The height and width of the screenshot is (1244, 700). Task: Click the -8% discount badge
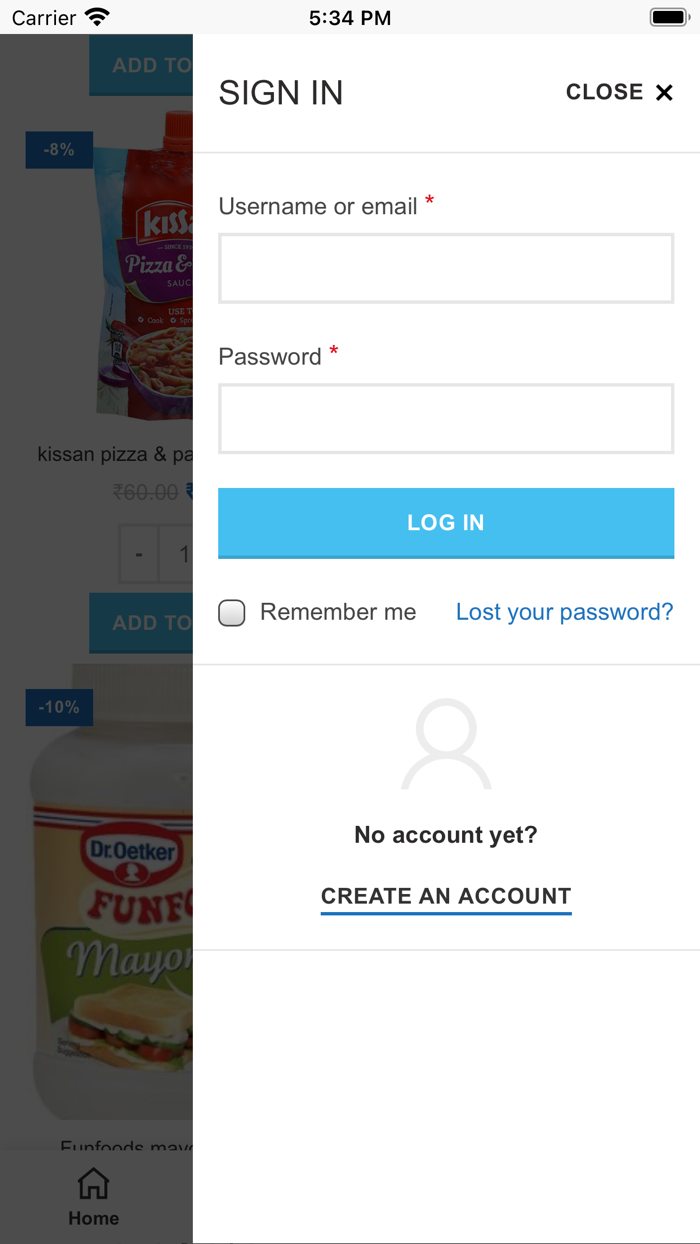click(x=59, y=150)
